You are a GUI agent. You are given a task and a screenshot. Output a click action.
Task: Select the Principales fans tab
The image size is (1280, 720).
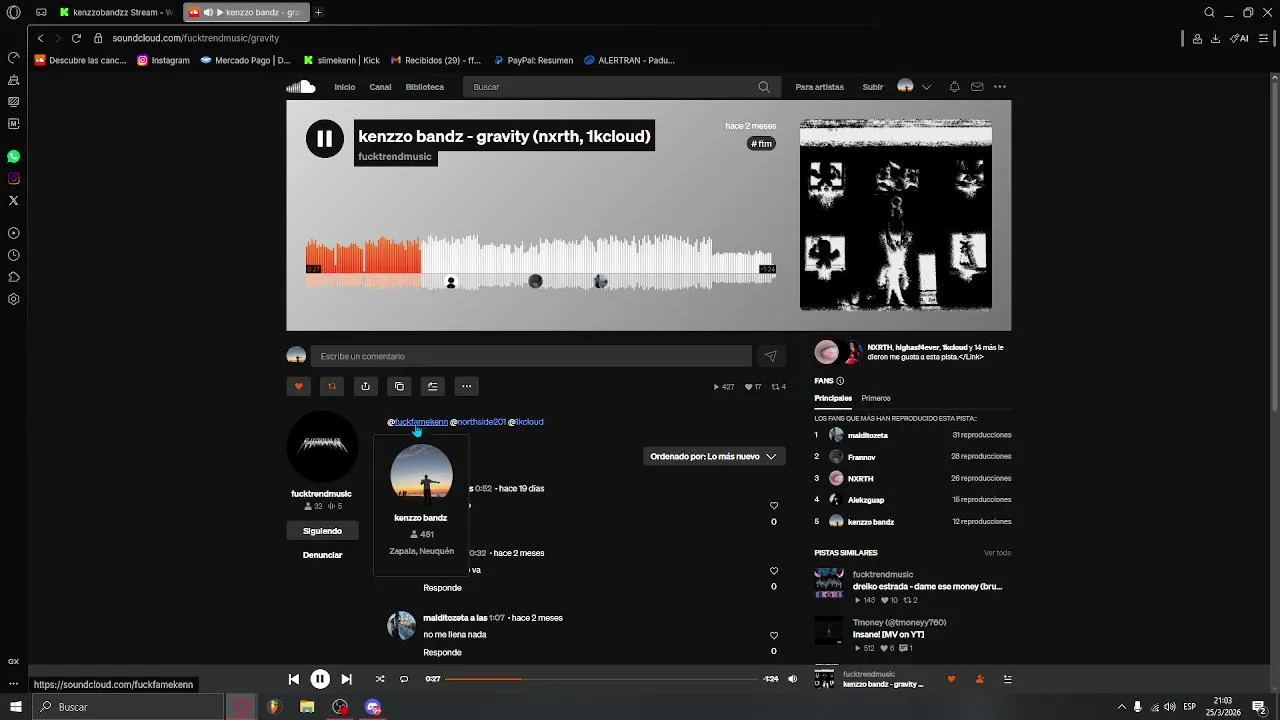point(833,398)
